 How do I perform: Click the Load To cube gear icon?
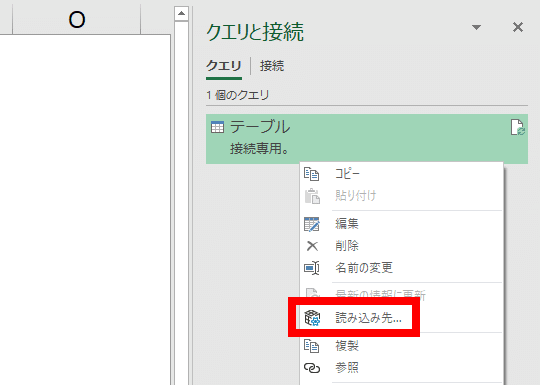click(312, 318)
